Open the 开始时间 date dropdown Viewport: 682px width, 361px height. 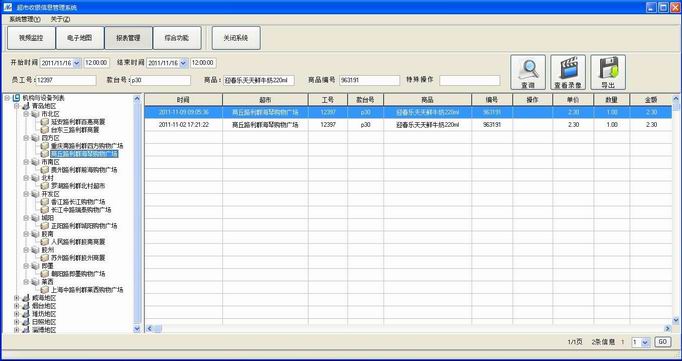77,63
